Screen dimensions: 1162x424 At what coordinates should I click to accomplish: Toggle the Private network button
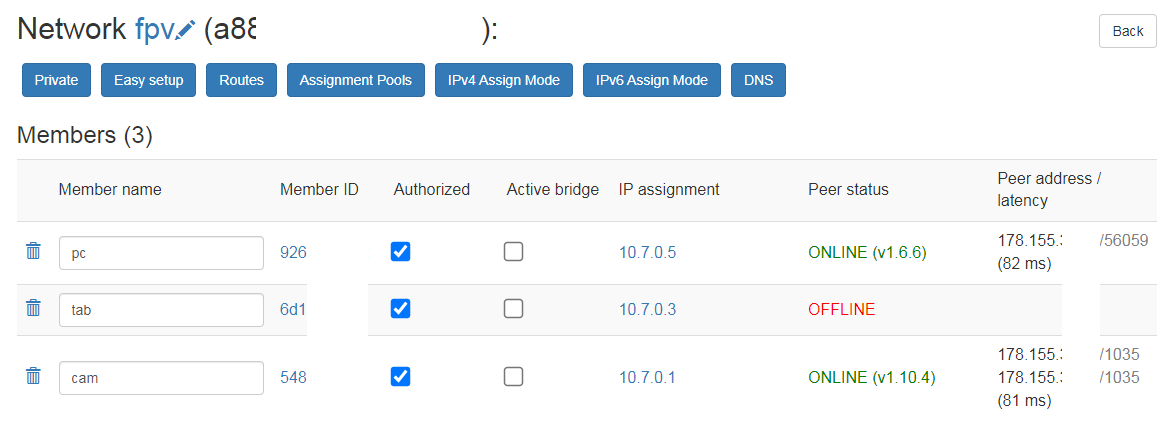tap(56, 80)
